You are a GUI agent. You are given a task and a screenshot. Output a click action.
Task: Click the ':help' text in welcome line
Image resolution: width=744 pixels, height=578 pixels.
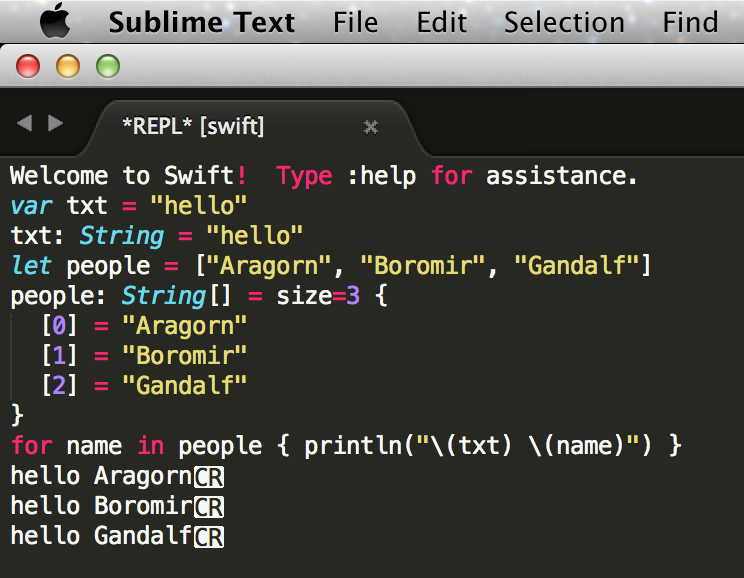(382, 176)
